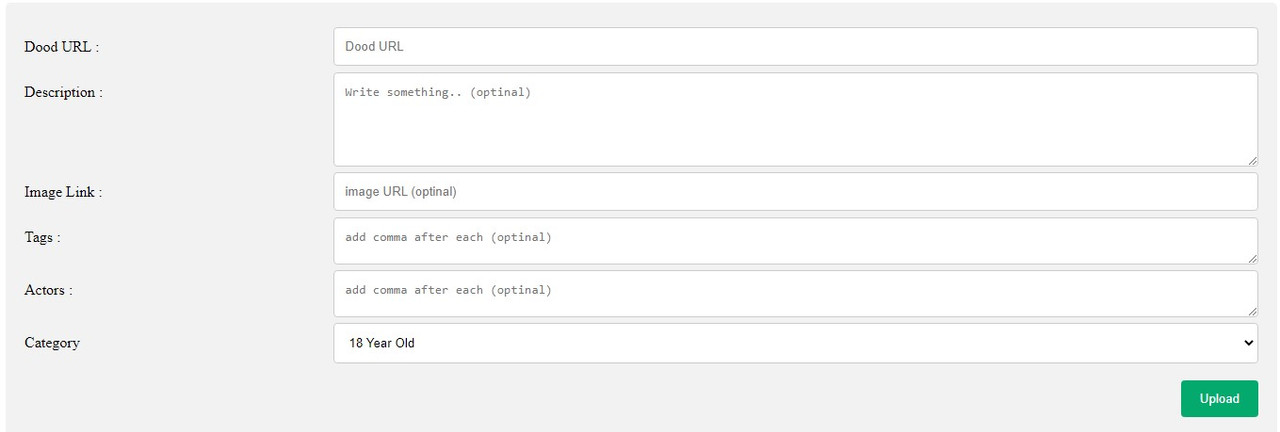Click the 'Tags :' label
This screenshot has height=432, width=1280.
click(x=42, y=237)
